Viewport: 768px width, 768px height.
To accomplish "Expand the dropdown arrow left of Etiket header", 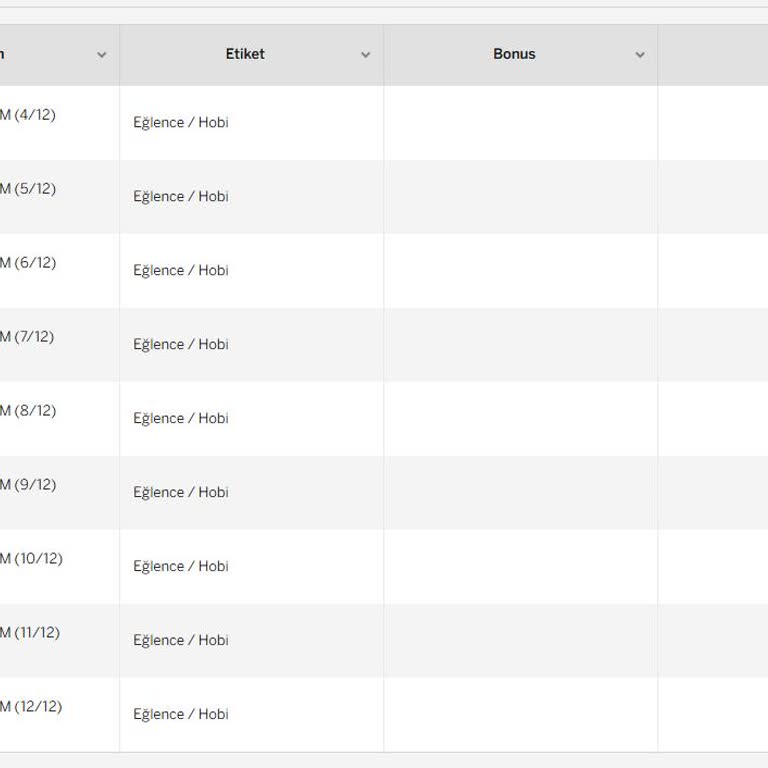I will (101, 55).
